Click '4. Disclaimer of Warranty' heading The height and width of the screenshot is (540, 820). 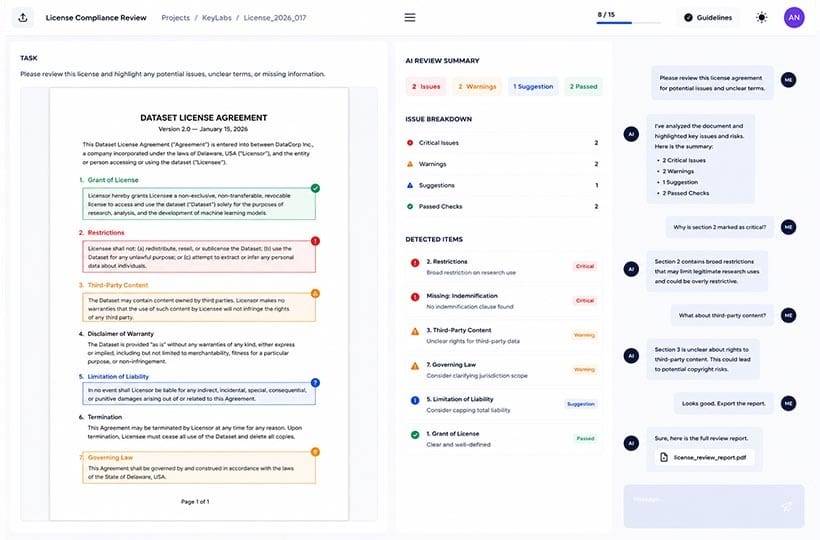[116, 334]
